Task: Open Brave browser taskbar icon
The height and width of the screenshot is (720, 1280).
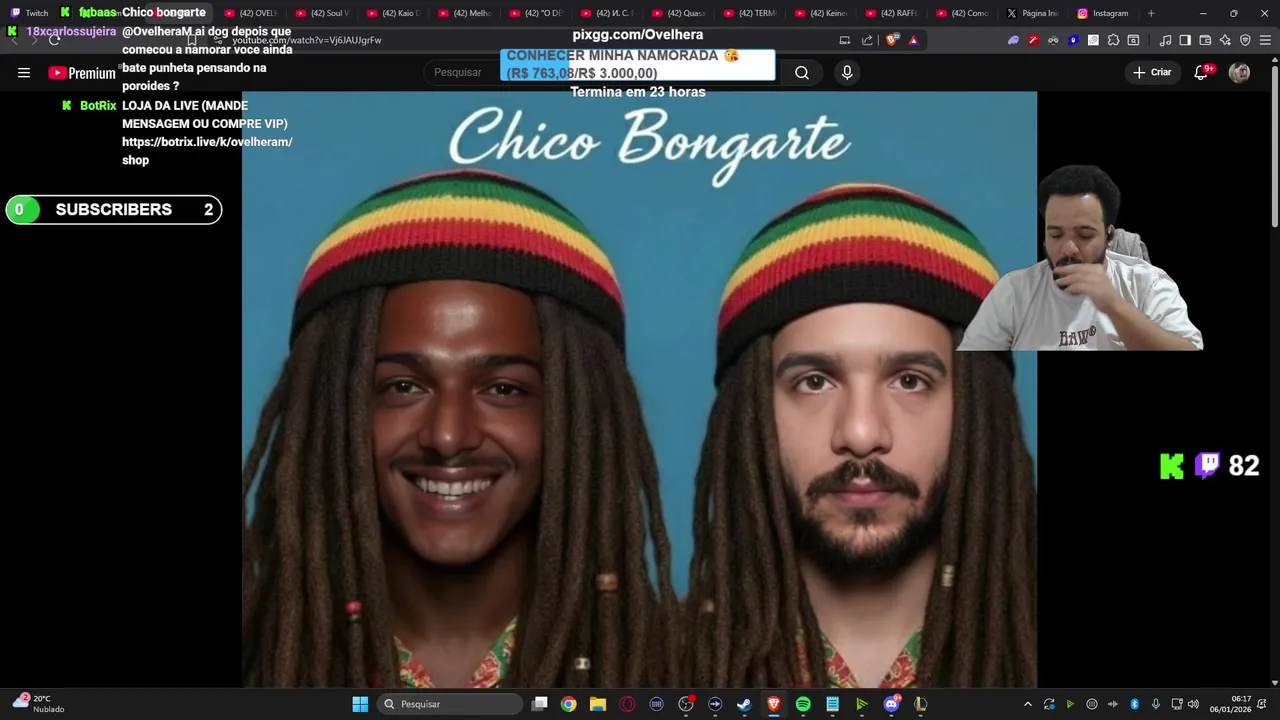Action: [774, 704]
